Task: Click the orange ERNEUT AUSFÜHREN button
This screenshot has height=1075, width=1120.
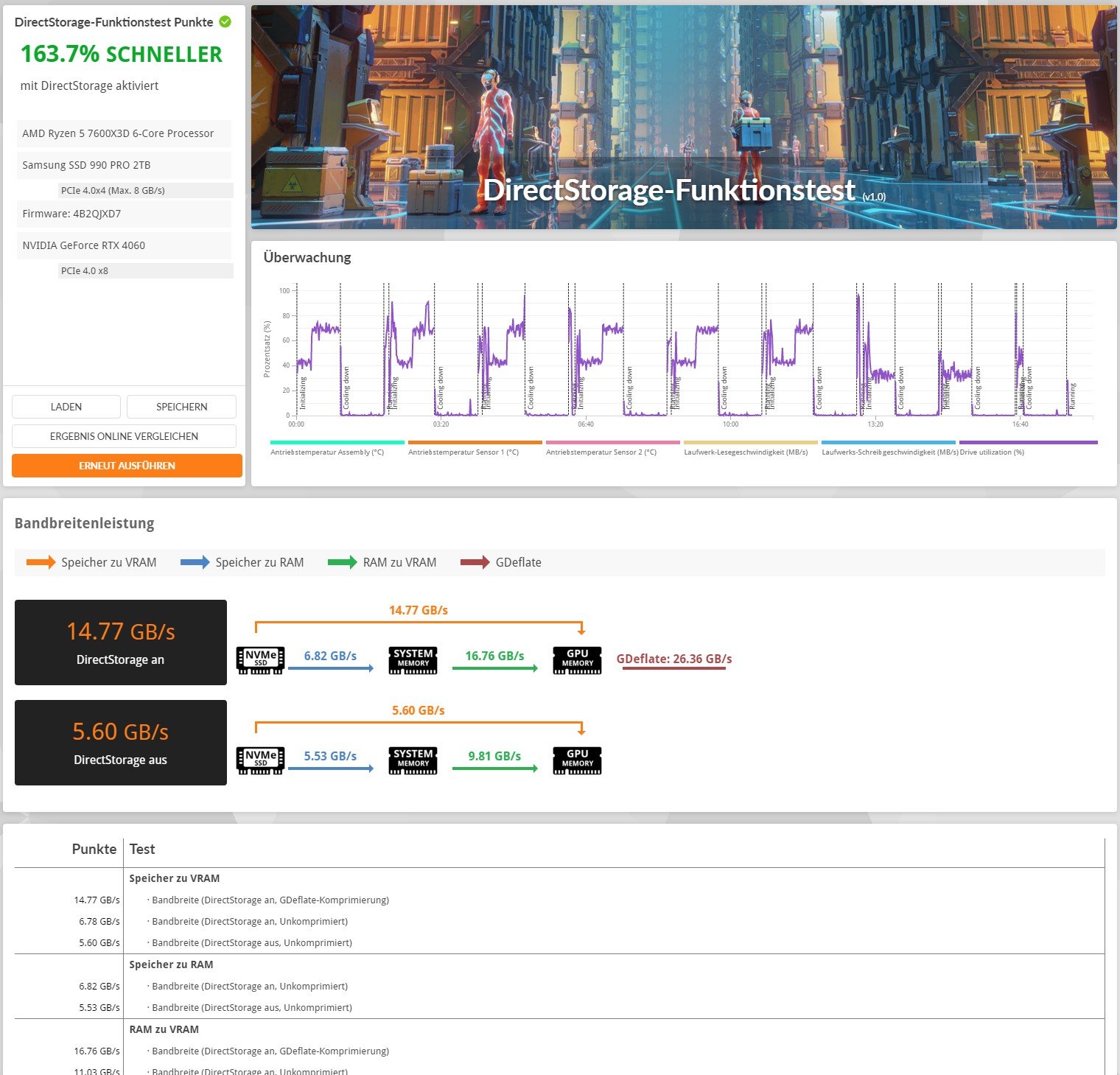Action: 127,466
